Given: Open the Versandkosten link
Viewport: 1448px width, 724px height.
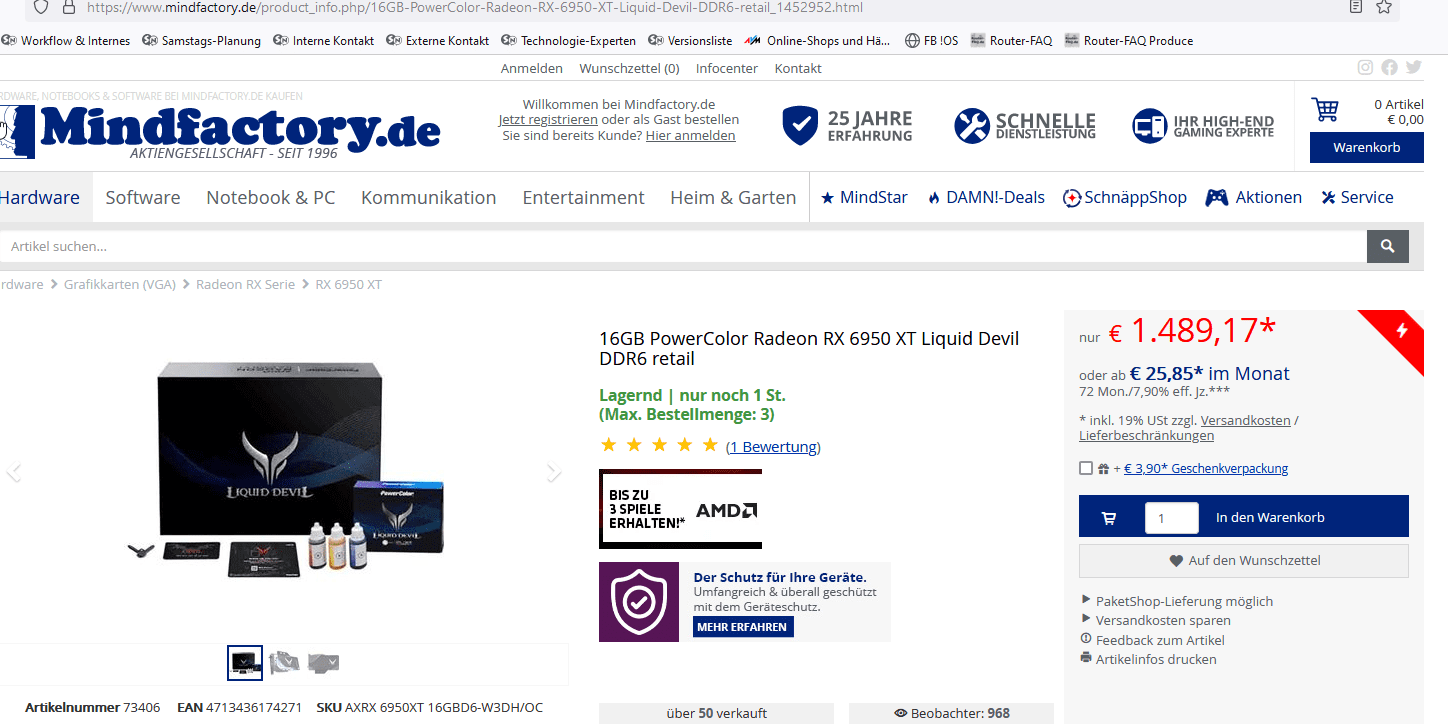Looking at the screenshot, I should point(1245,420).
